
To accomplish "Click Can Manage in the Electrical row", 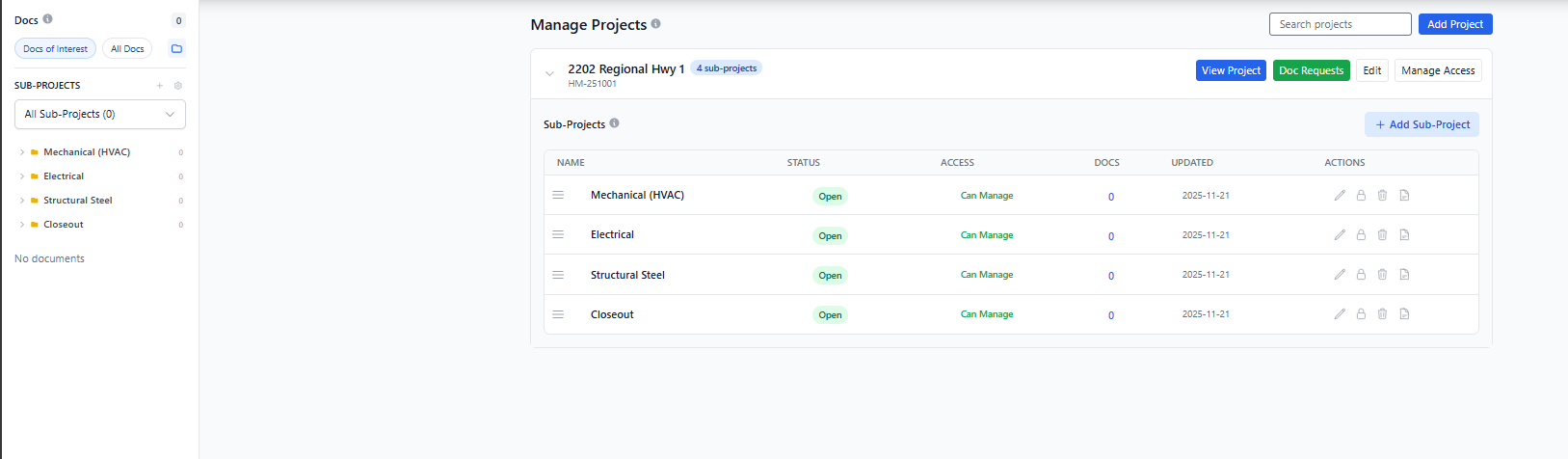I will 987,234.
